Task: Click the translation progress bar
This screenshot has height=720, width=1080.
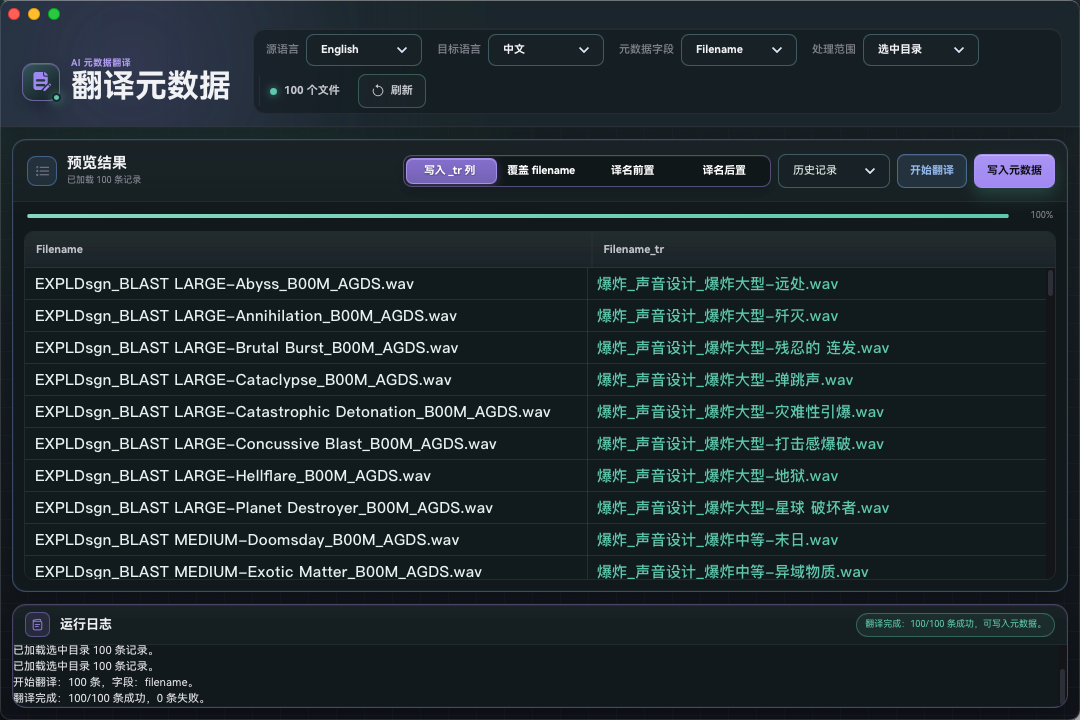Action: coord(518,216)
